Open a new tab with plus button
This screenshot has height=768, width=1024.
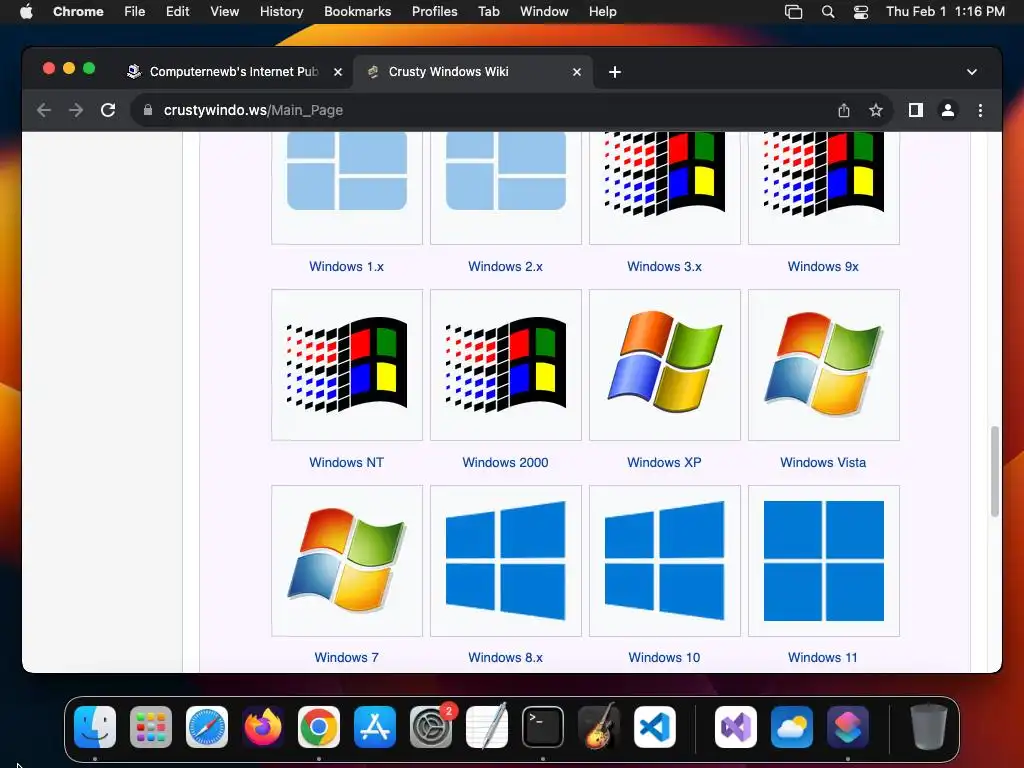pos(615,72)
